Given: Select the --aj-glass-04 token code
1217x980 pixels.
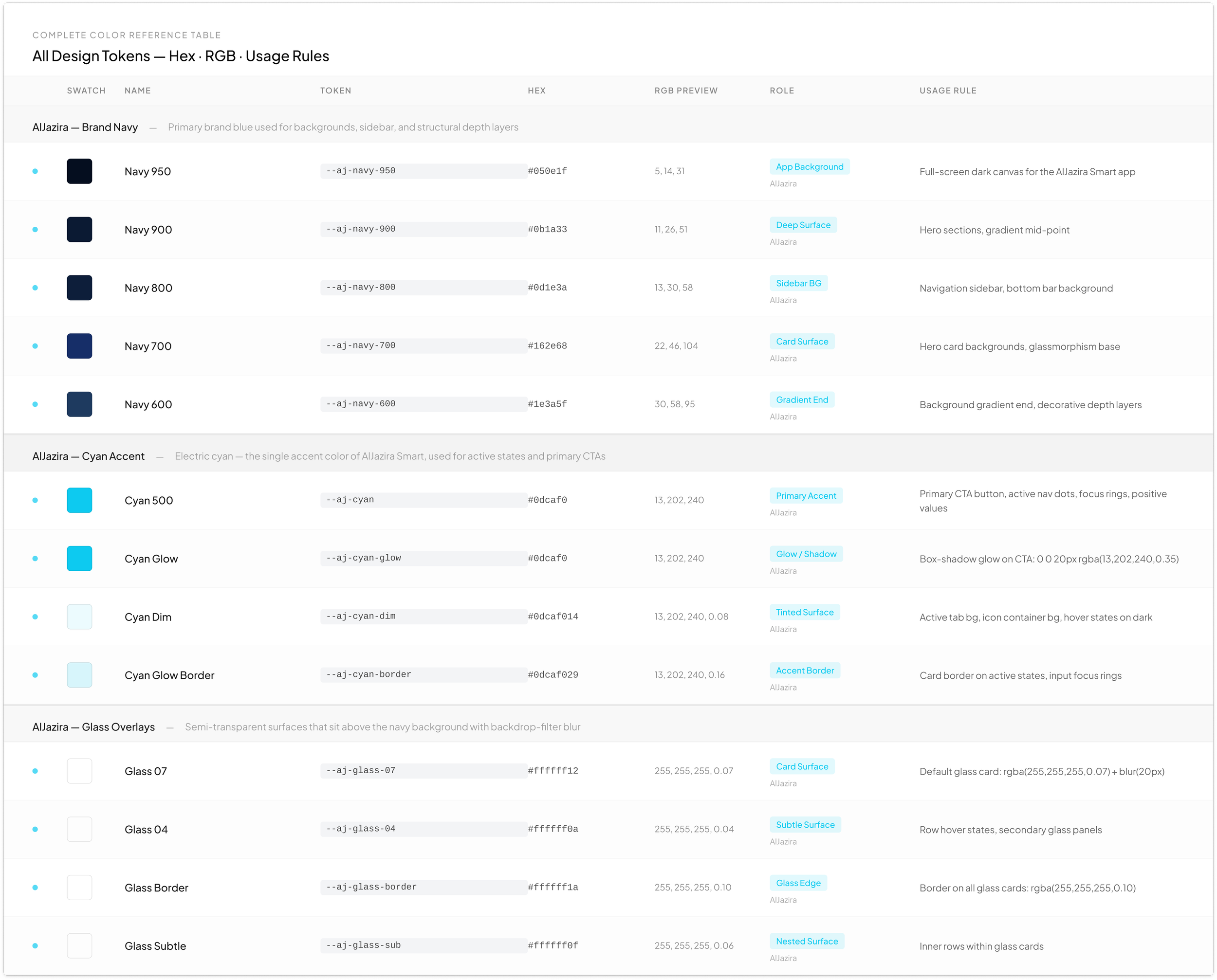Looking at the screenshot, I should [x=424, y=829].
